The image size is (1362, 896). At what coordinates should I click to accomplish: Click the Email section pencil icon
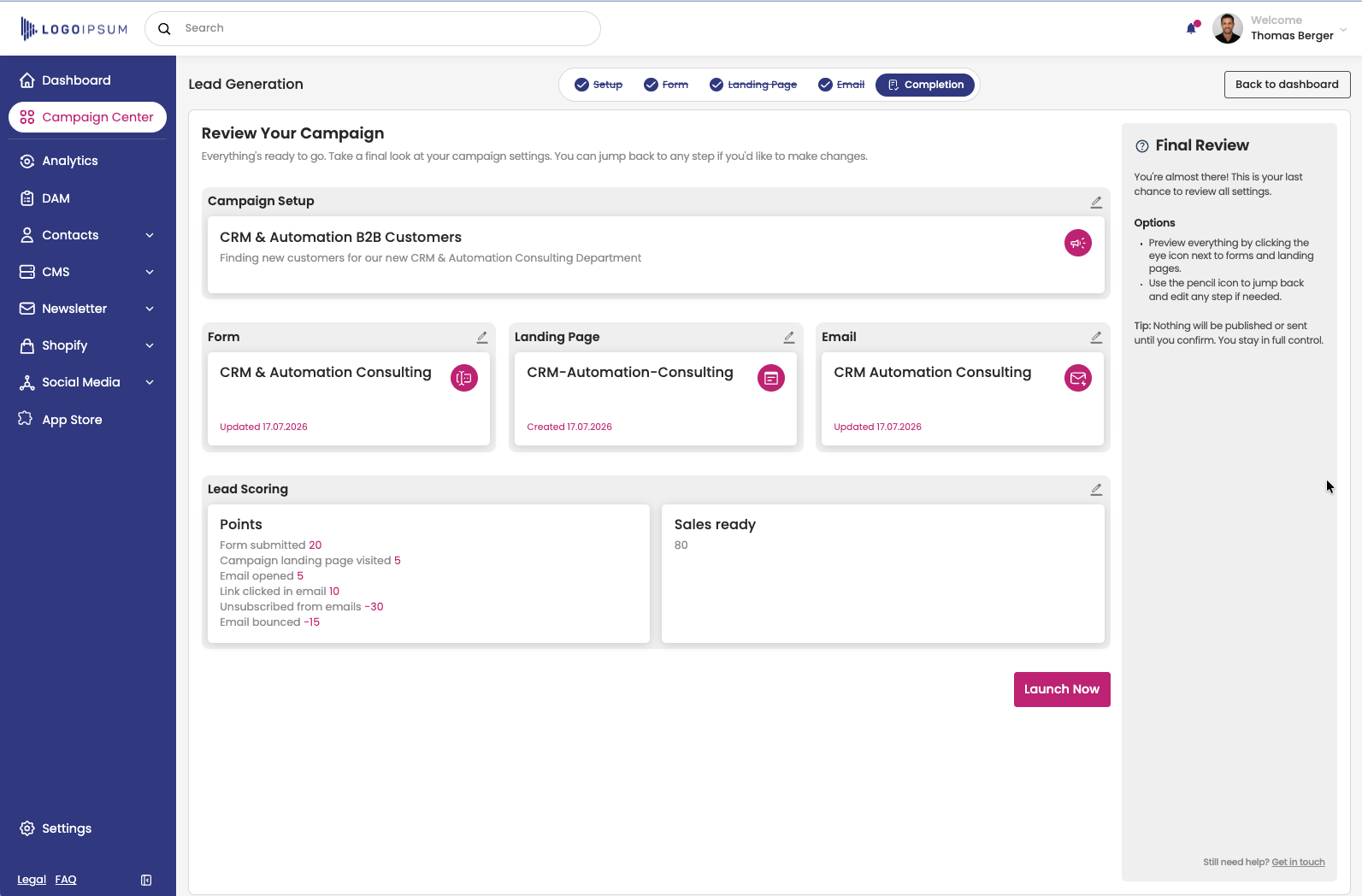(1096, 338)
